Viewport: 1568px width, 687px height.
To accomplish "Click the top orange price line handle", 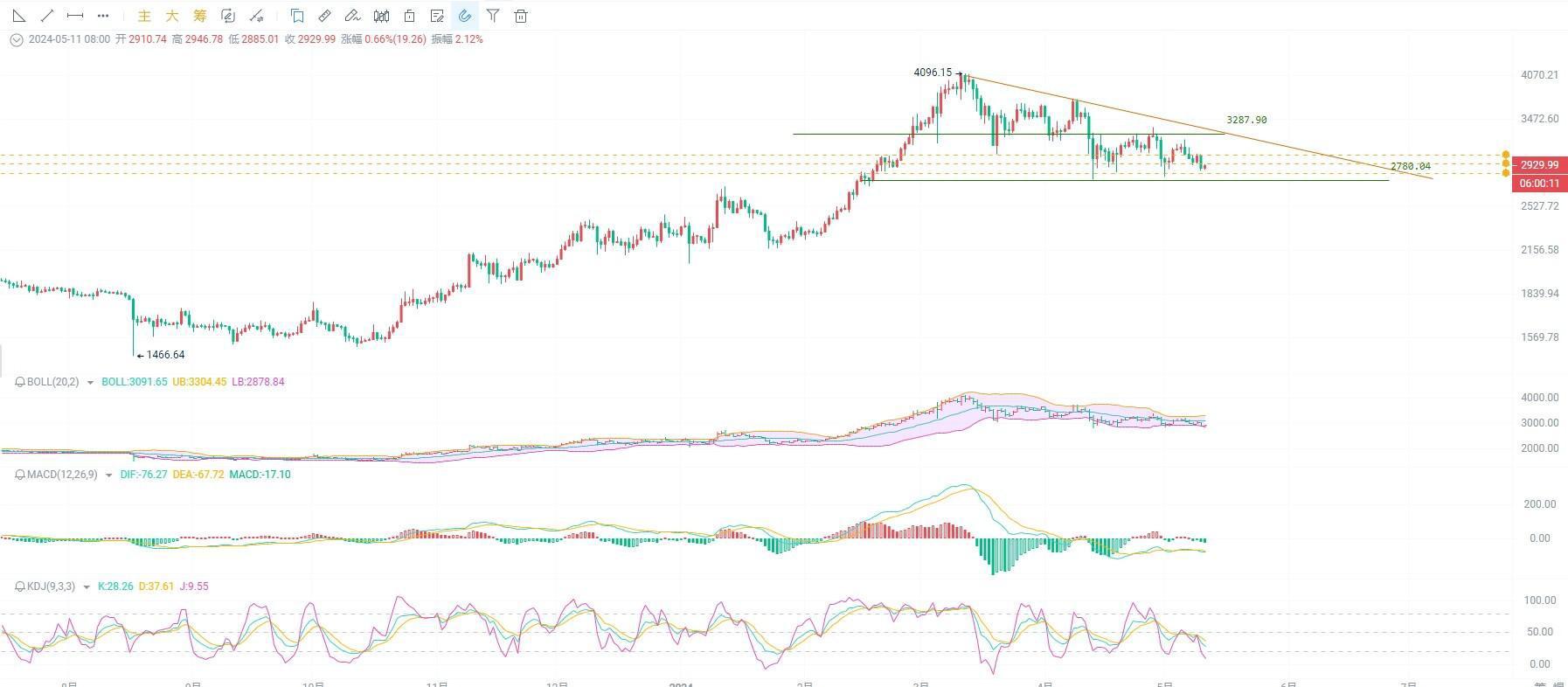I will pyautogui.click(x=1506, y=155).
